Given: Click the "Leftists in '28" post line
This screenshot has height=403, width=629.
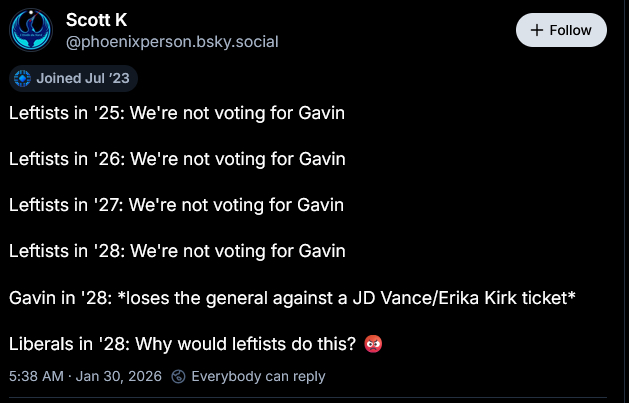Looking at the screenshot, I should pyautogui.click(x=177, y=251).
